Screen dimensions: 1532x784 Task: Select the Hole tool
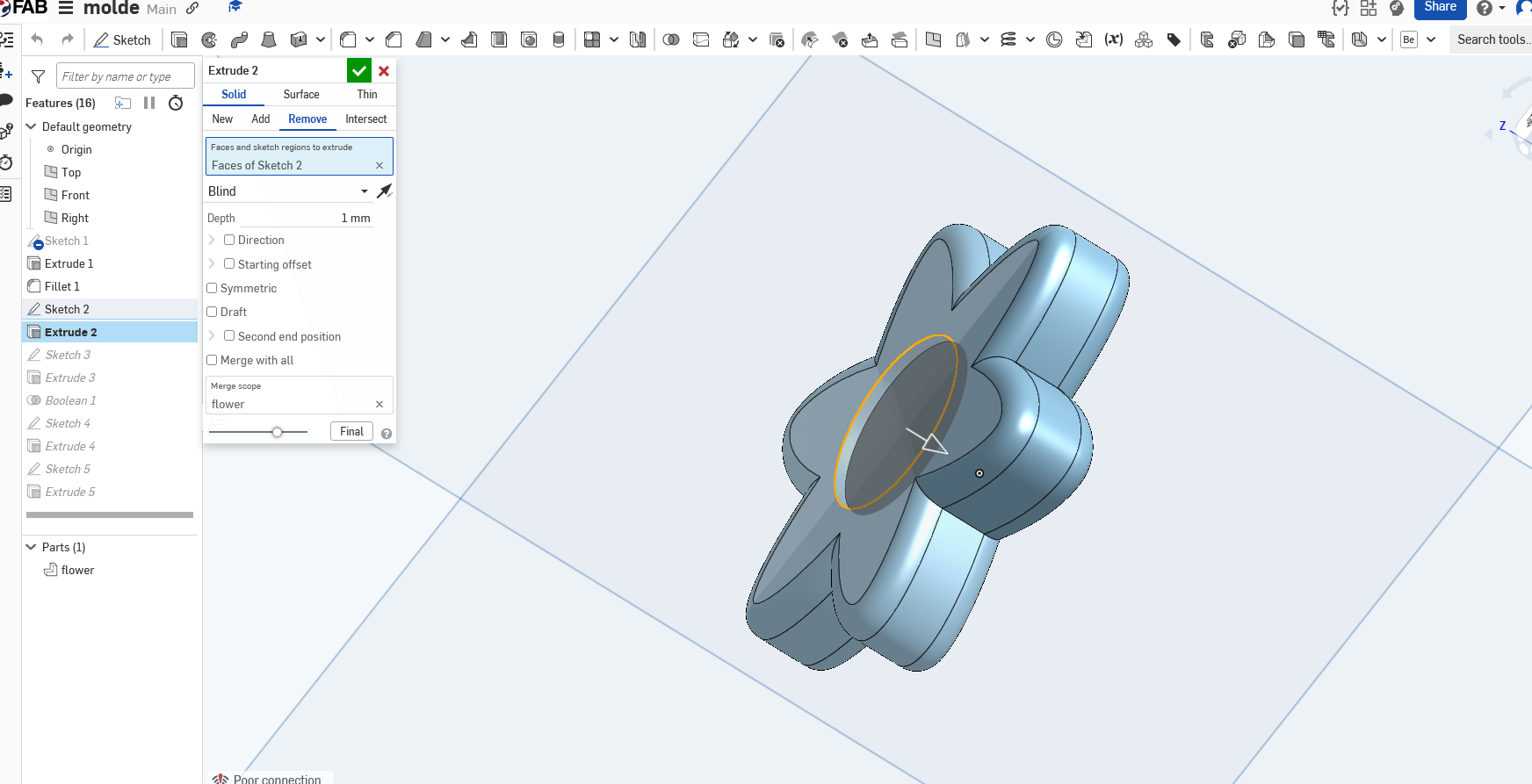click(x=529, y=40)
